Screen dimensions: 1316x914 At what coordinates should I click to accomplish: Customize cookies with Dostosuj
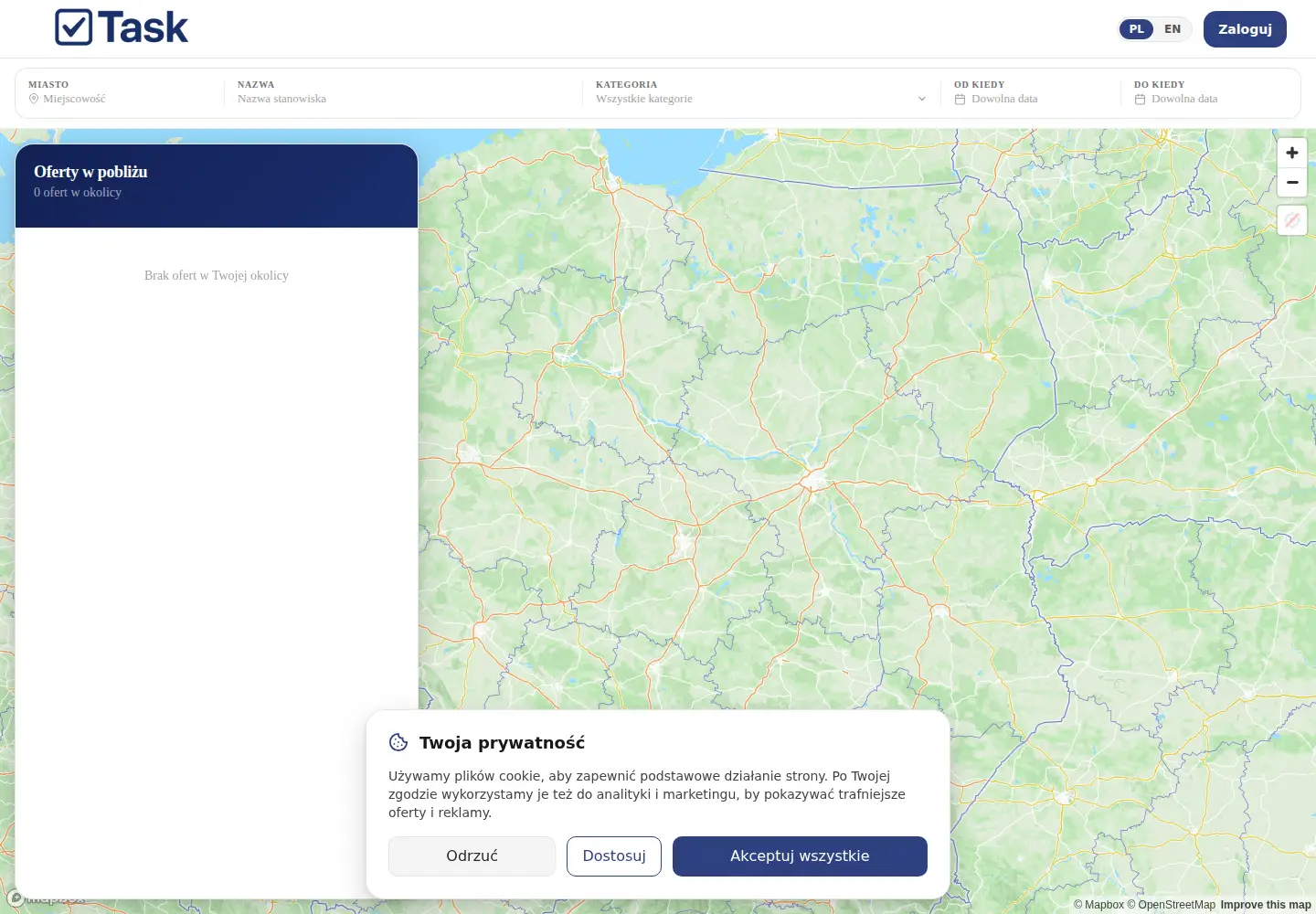coord(614,856)
